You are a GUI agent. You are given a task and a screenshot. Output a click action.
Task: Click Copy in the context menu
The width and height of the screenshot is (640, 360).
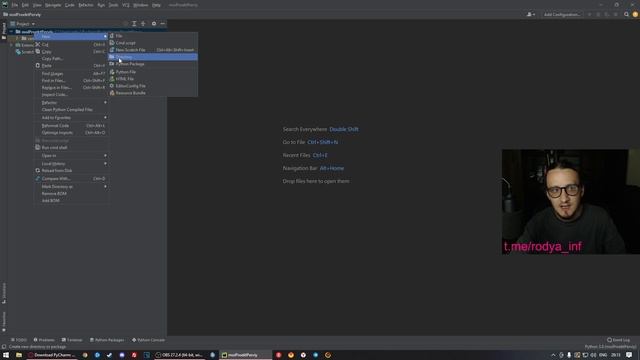(x=71, y=52)
